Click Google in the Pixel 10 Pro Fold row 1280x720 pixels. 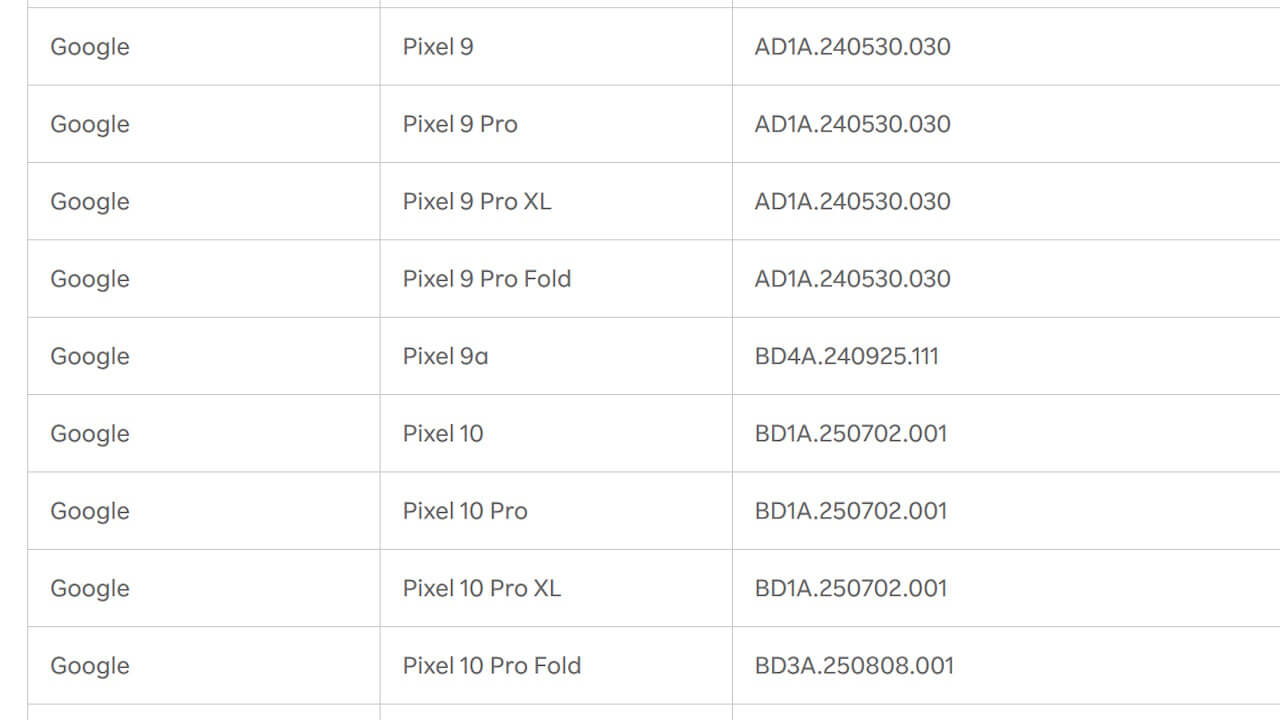[90, 665]
